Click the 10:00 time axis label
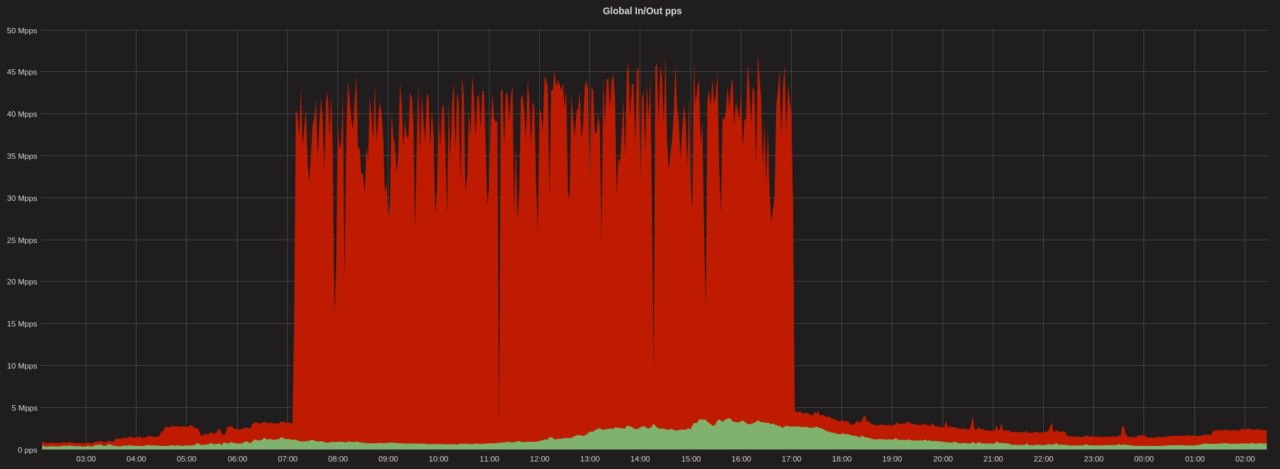The width and height of the screenshot is (1280, 469). (438, 460)
